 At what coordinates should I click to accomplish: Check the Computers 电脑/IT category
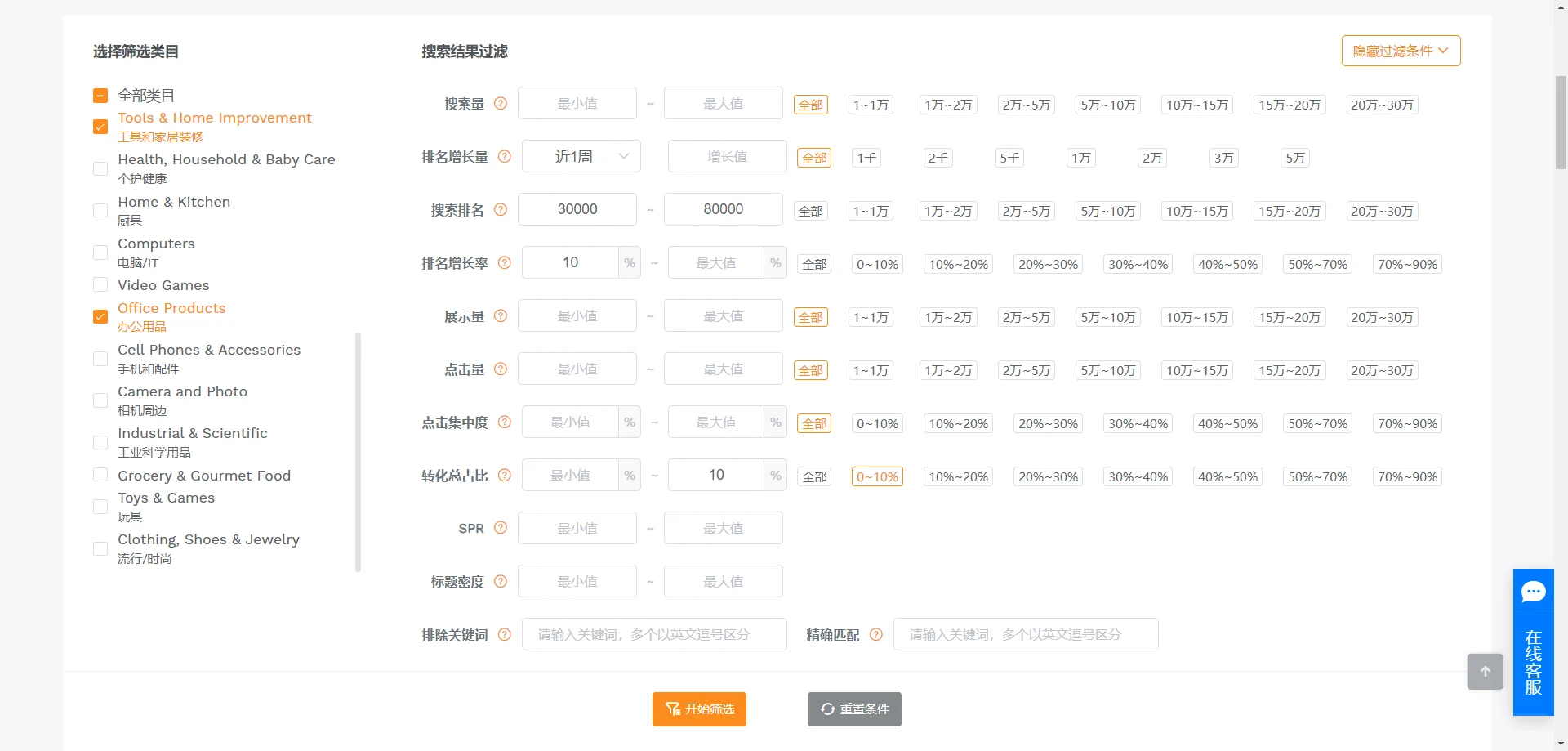pos(100,253)
